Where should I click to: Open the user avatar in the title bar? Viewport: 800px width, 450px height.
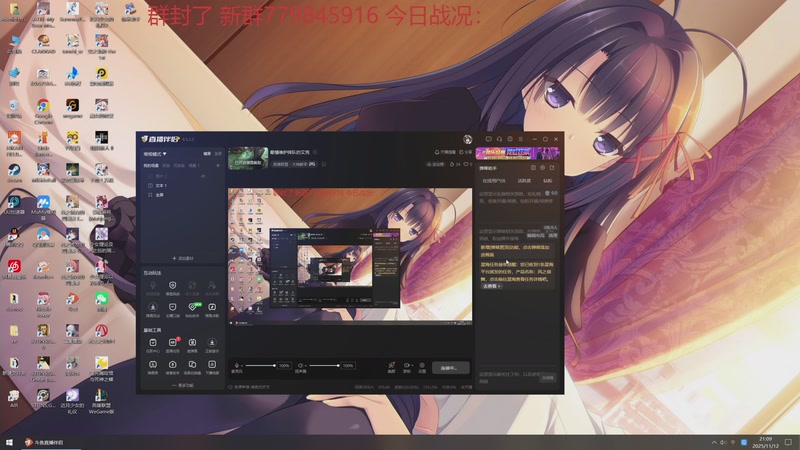pos(467,139)
